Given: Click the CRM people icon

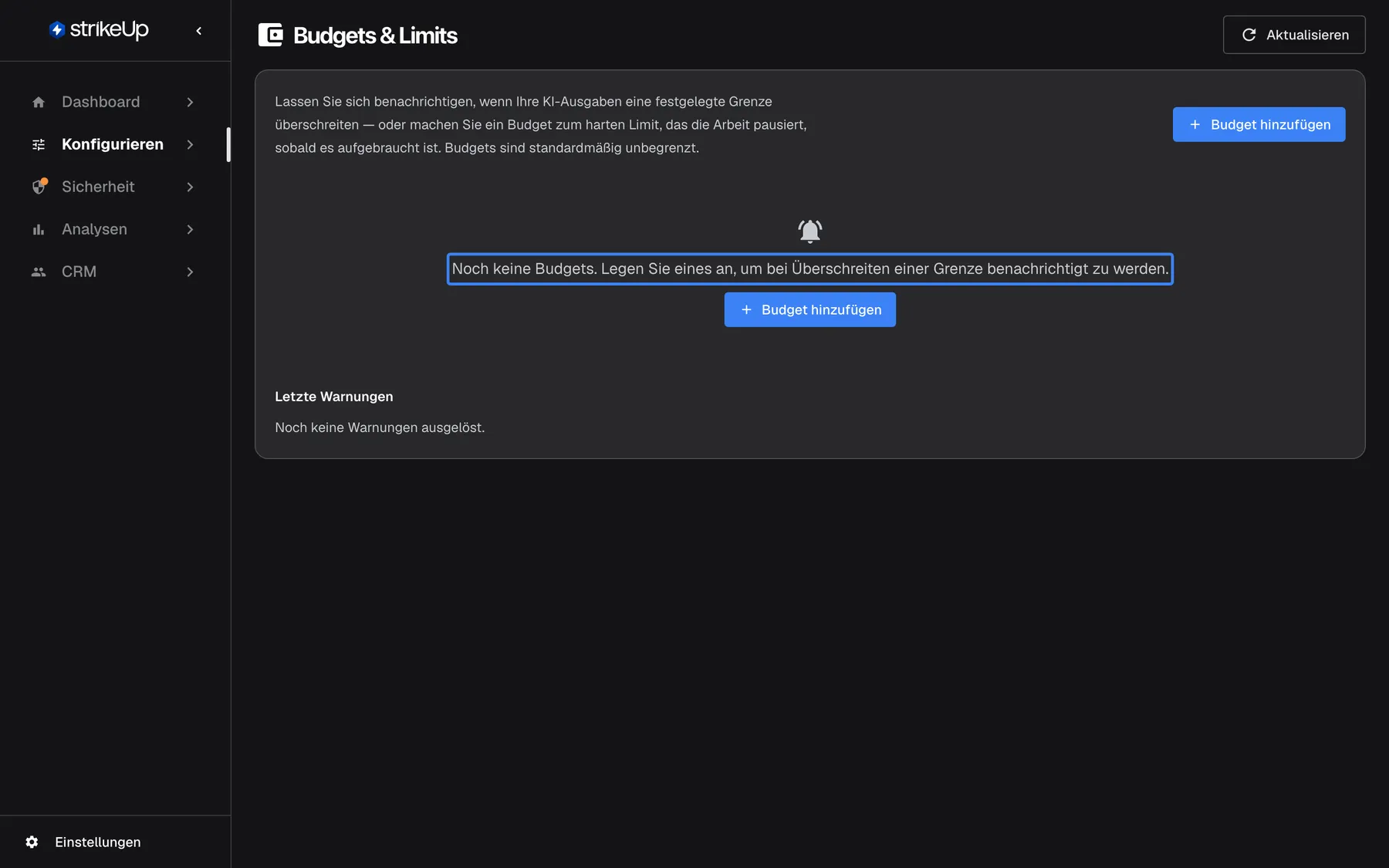Looking at the screenshot, I should coord(39,272).
